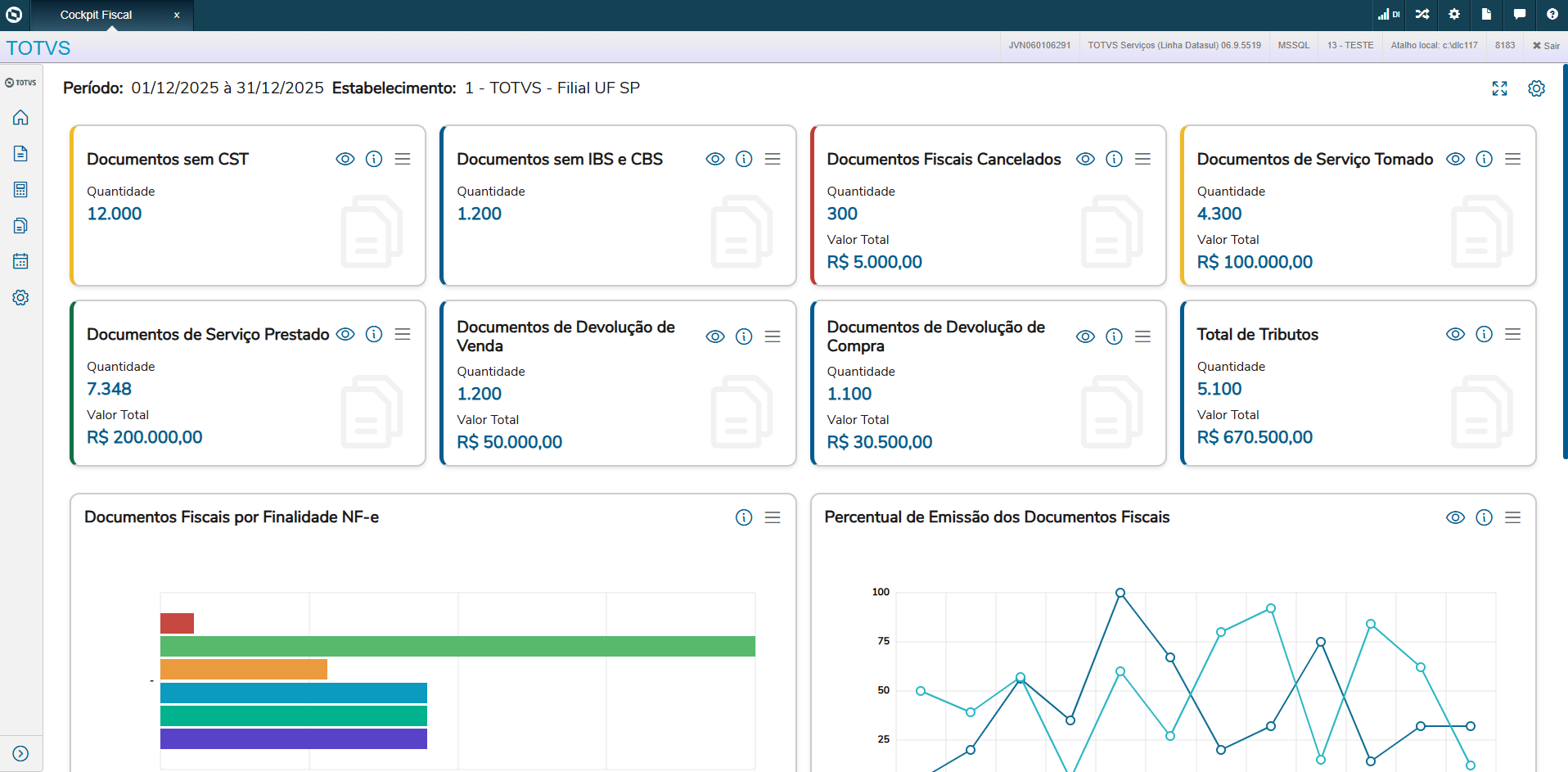
Task: Open the calculator icon in the sidebar
Action: (20, 190)
